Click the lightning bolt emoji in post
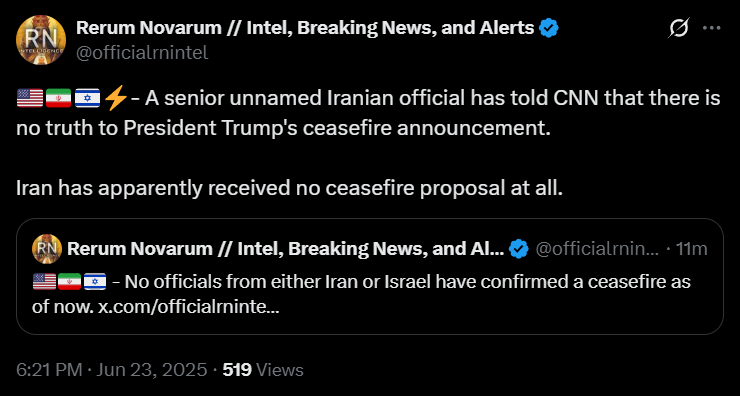This screenshot has width=740, height=396. [x=115, y=98]
